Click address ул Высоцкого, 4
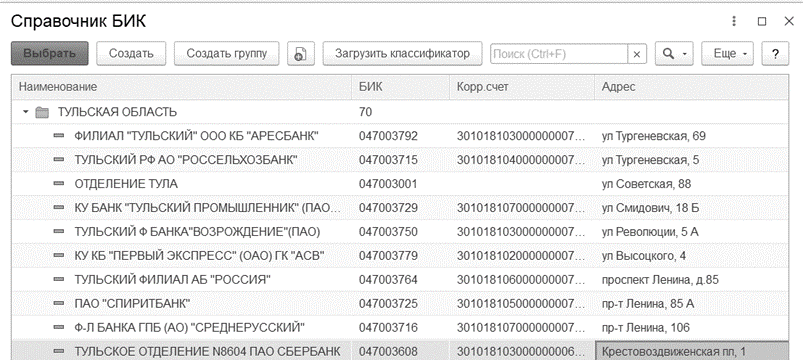The height and width of the screenshot is (360, 803). pos(644,255)
